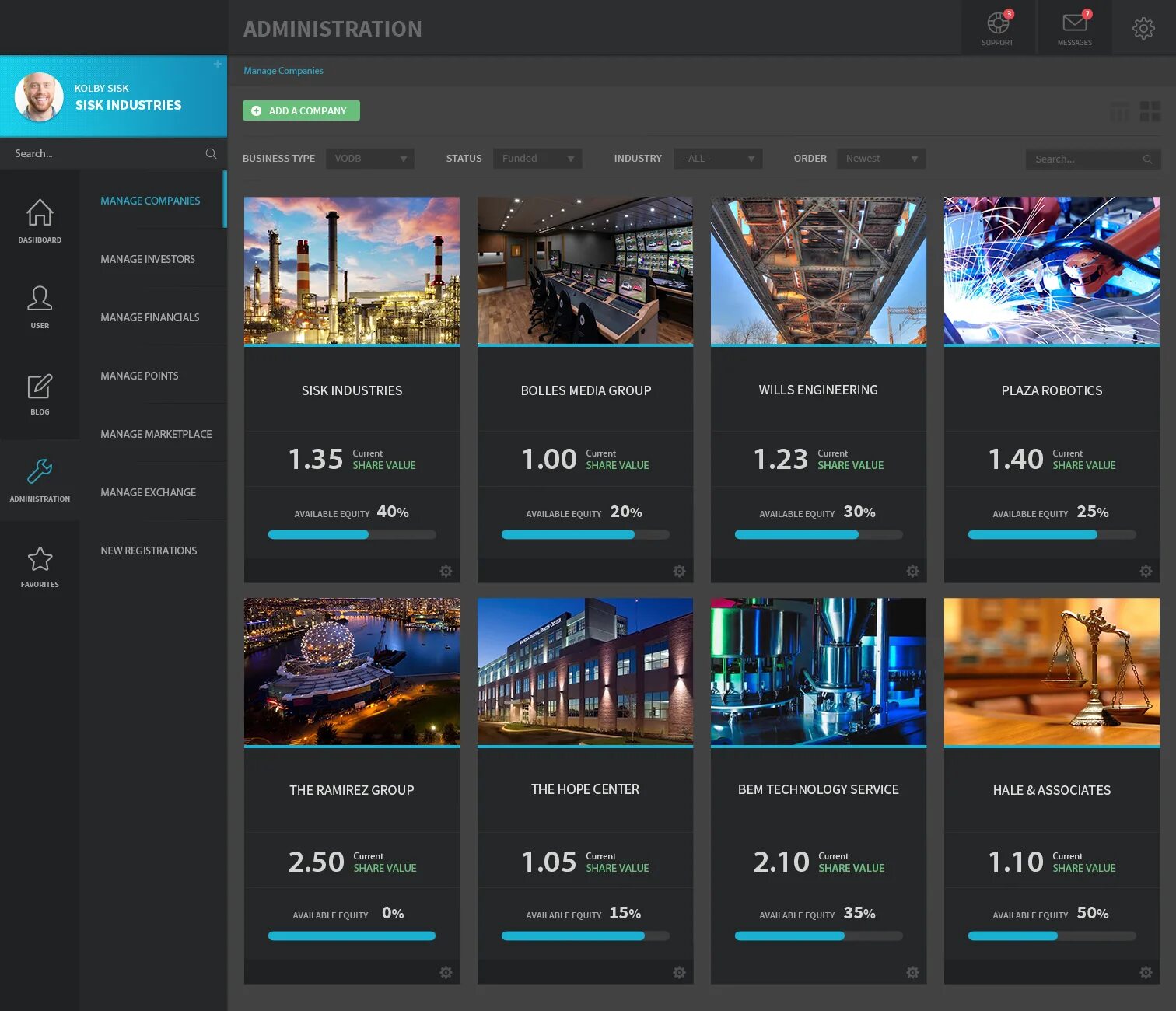Screen dimensions: 1176x1011
Task: Switch to list view layout
Action: point(1119,111)
